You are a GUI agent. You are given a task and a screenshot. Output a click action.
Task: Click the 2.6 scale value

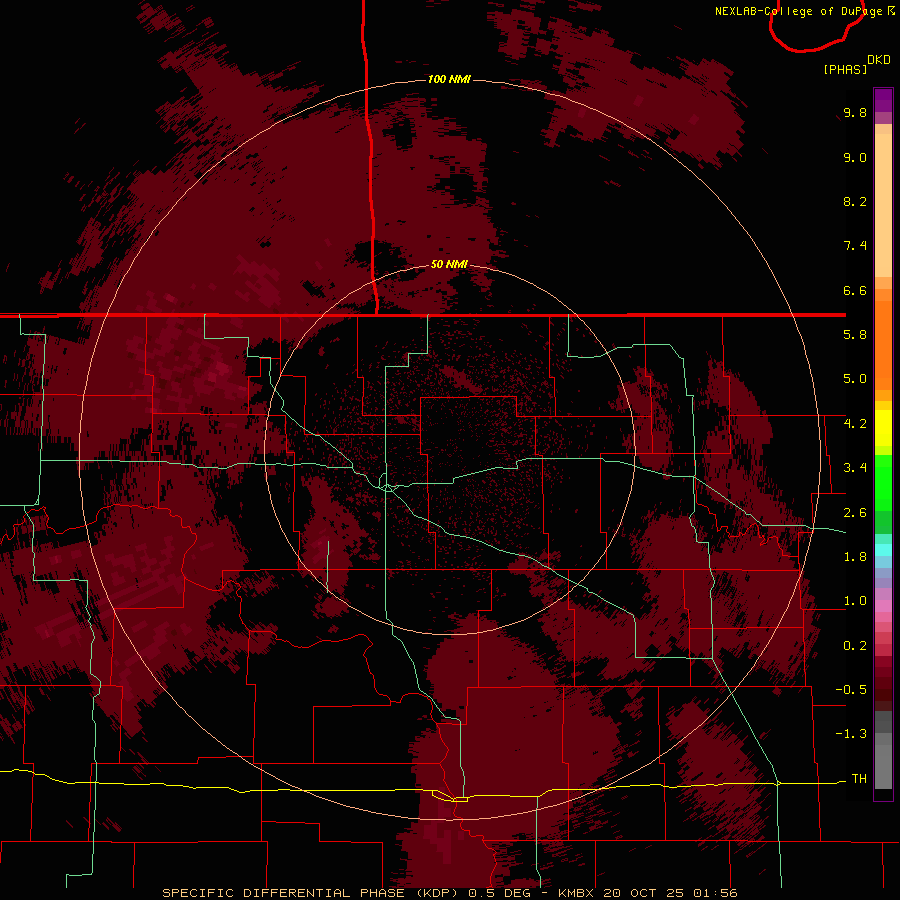click(855, 513)
